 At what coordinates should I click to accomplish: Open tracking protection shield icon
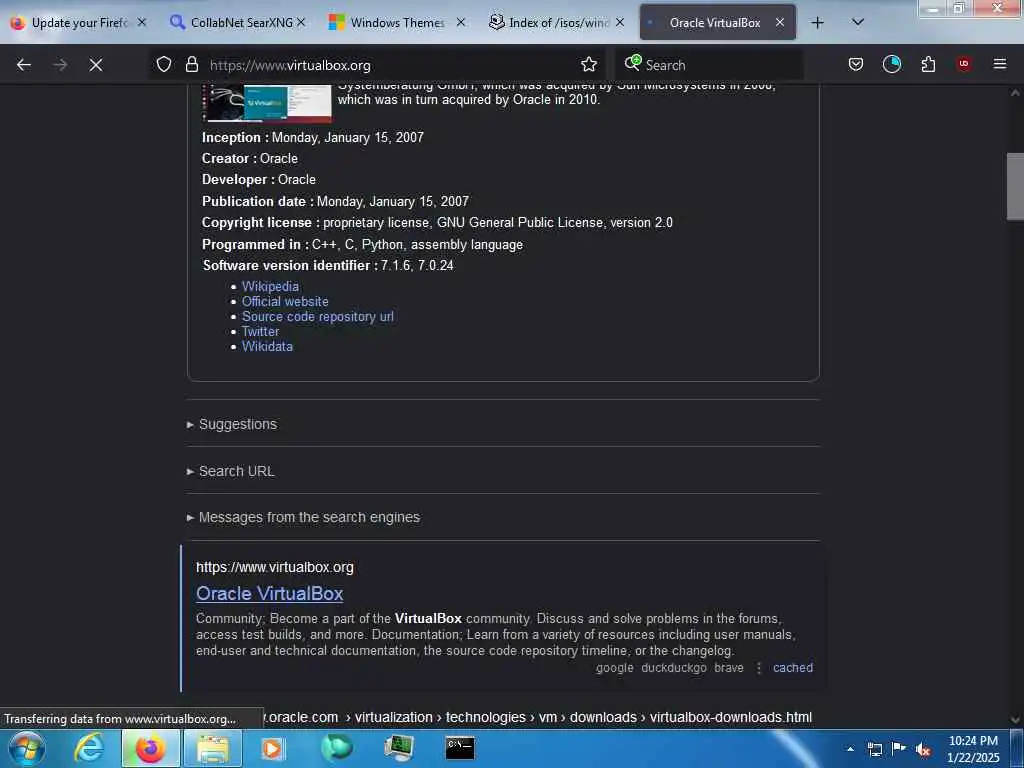tap(164, 65)
